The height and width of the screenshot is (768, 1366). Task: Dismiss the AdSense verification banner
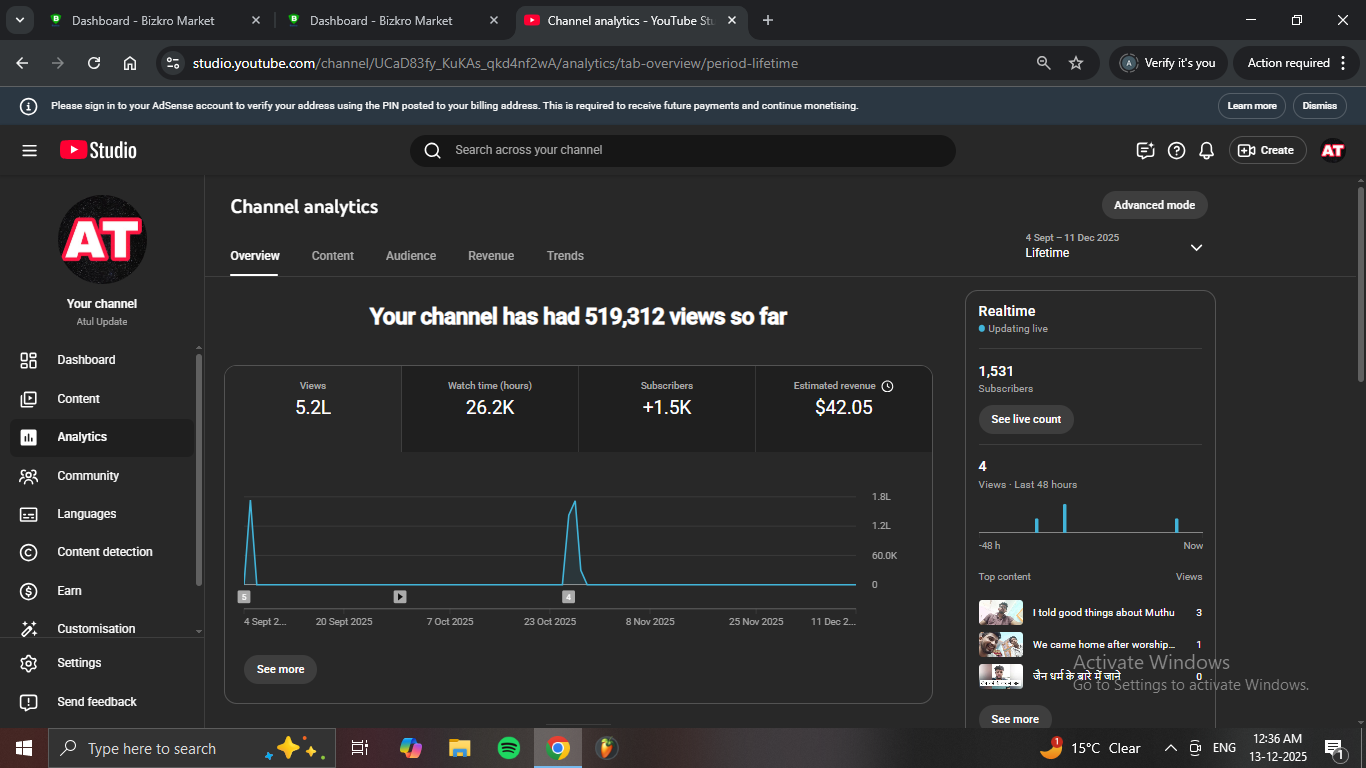pyautogui.click(x=1319, y=106)
